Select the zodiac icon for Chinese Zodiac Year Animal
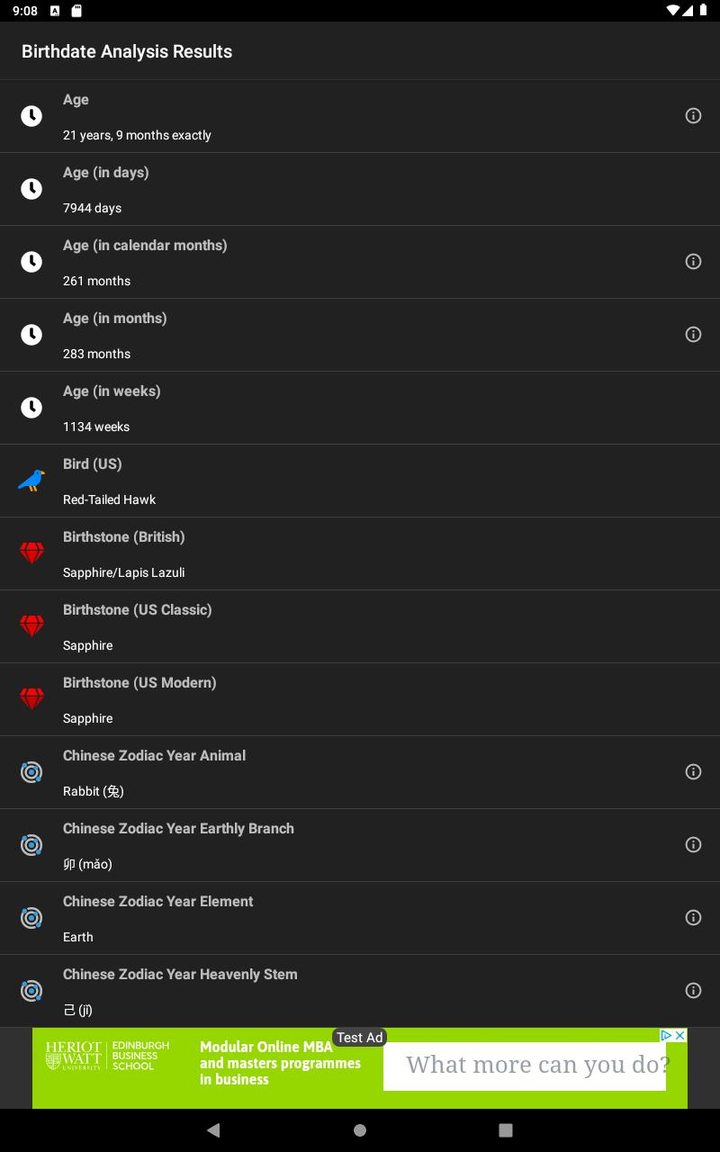This screenshot has height=1152, width=720. 31,772
